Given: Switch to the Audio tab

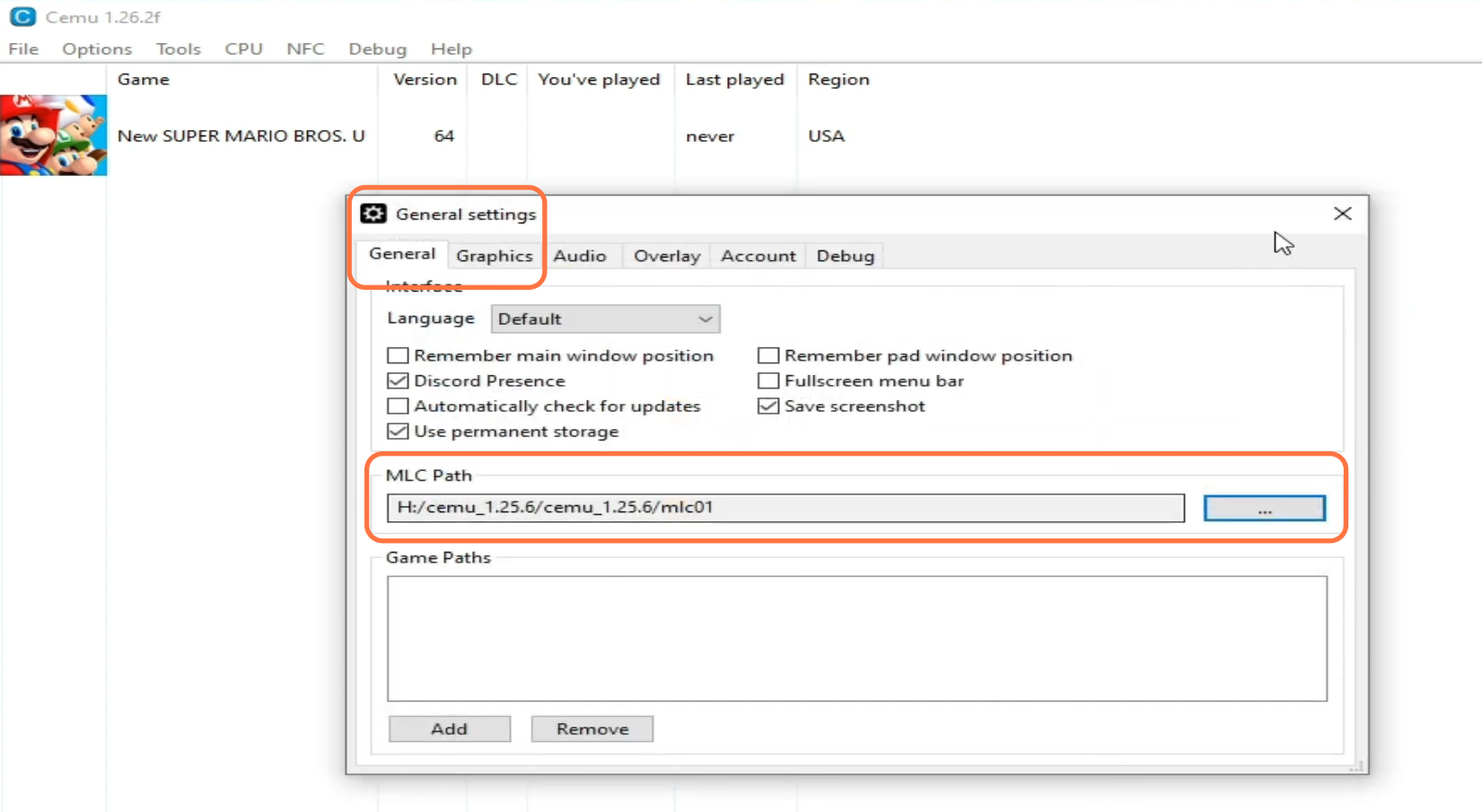Looking at the screenshot, I should 580,256.
